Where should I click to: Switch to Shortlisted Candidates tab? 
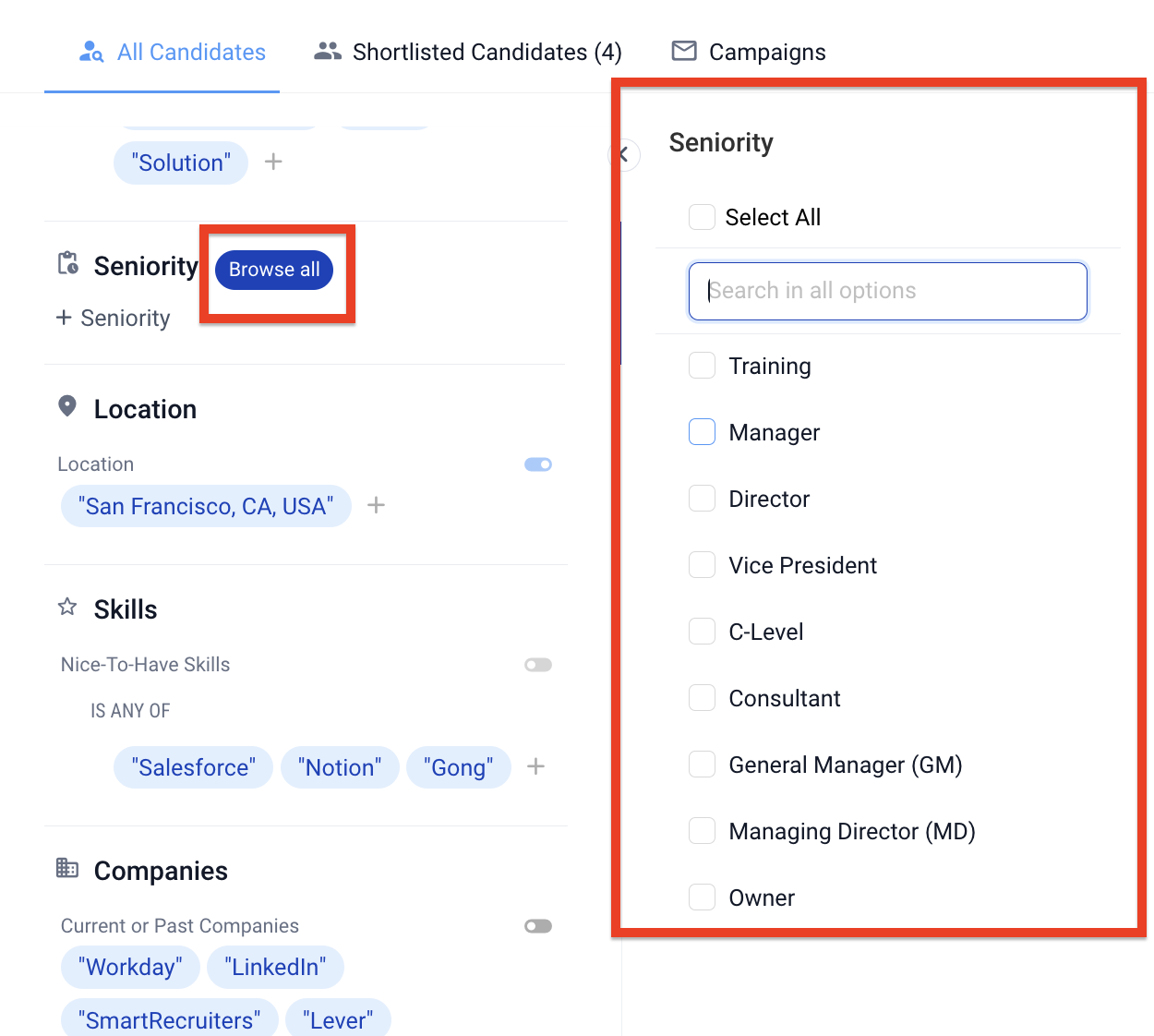[x=468, y=52]
